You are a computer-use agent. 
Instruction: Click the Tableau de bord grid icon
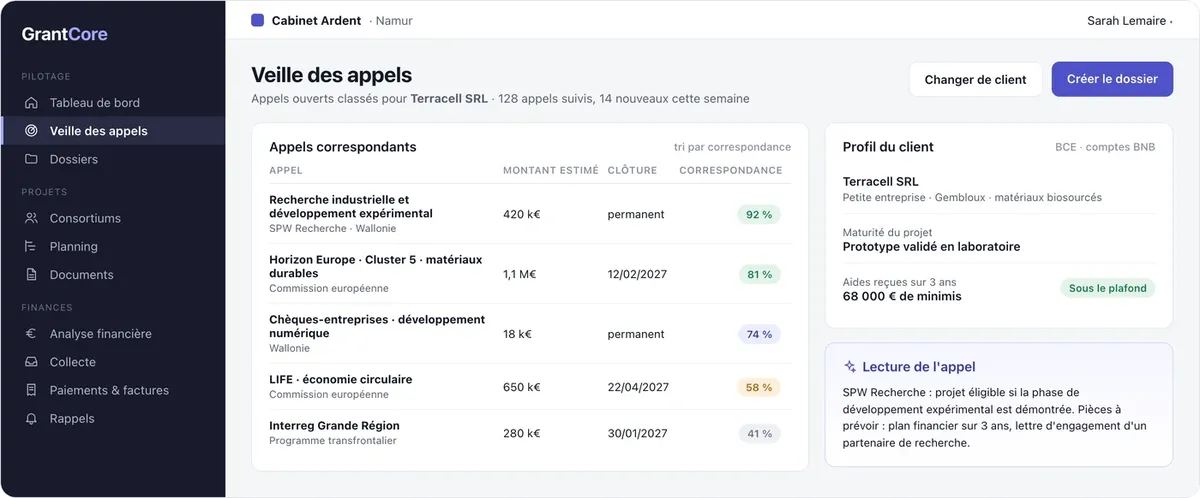(x=31, y=103)
